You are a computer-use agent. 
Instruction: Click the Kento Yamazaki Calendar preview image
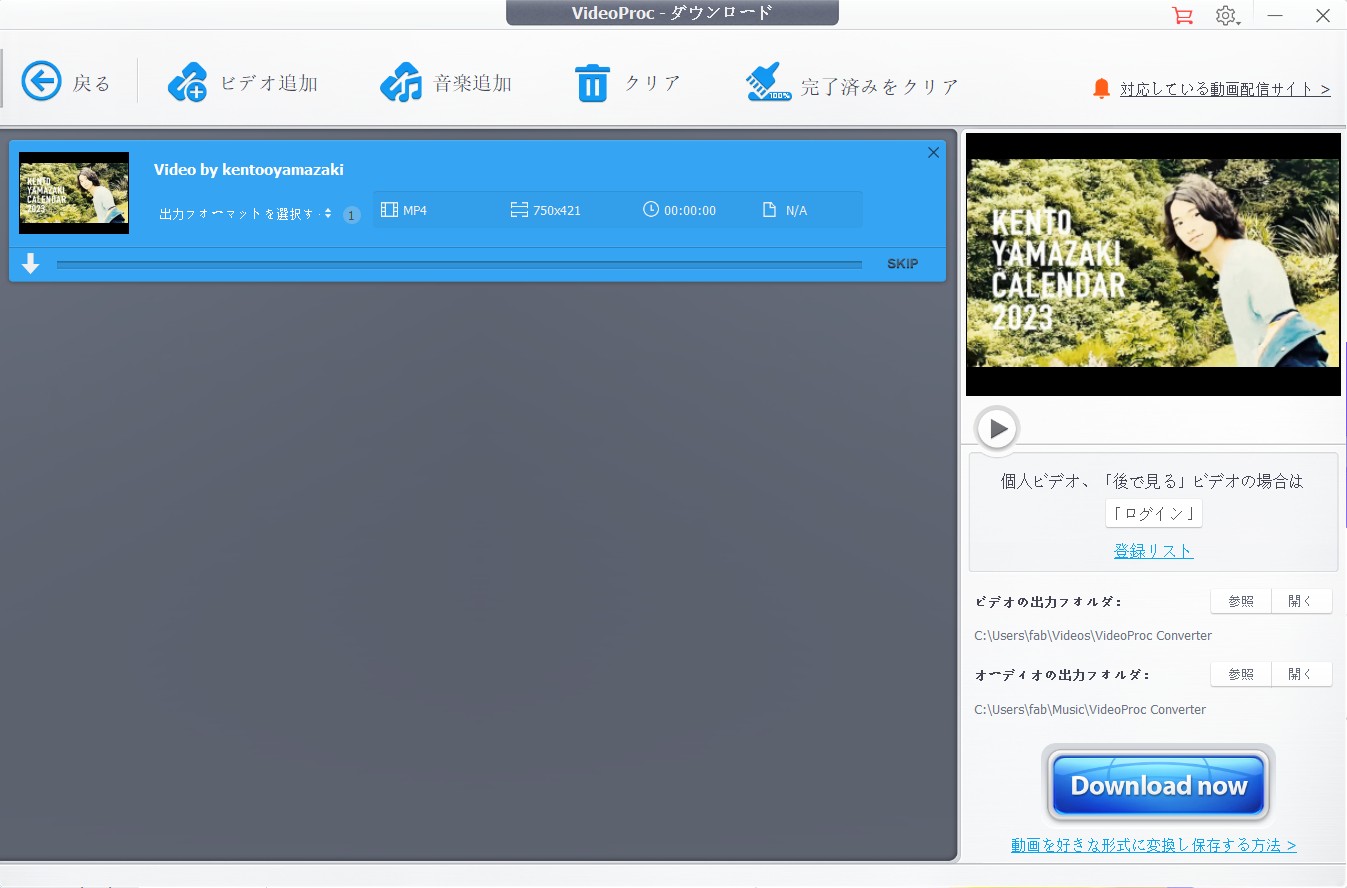coord(1153,263)
